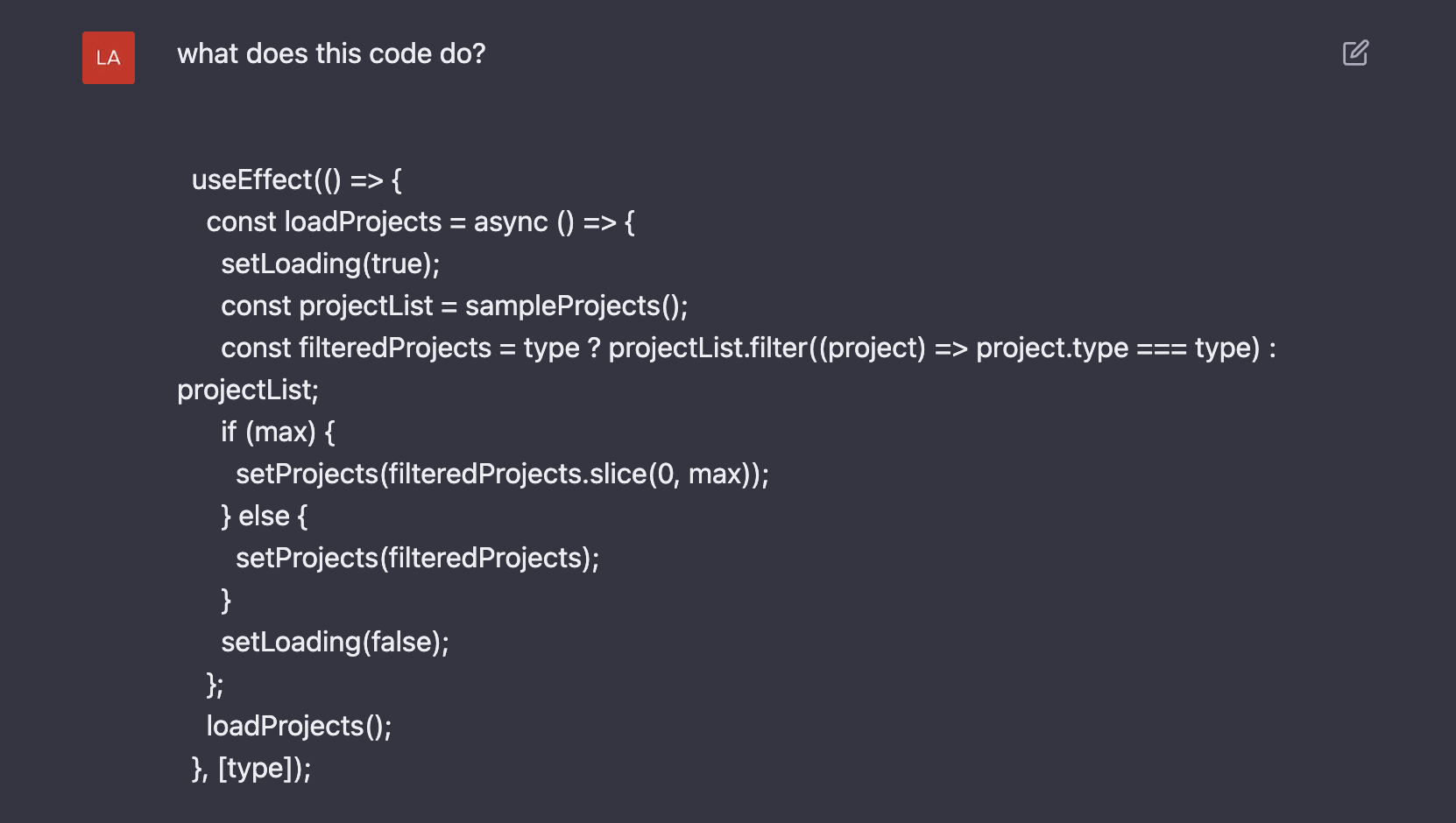Click the '}, [type]);' dependency array line
Screen dimensions: 1456x823
coord(251,769)
